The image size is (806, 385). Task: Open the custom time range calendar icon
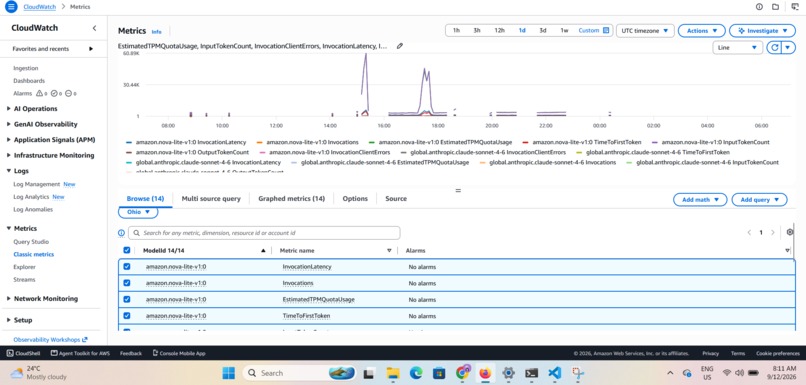tap(606, 30)
